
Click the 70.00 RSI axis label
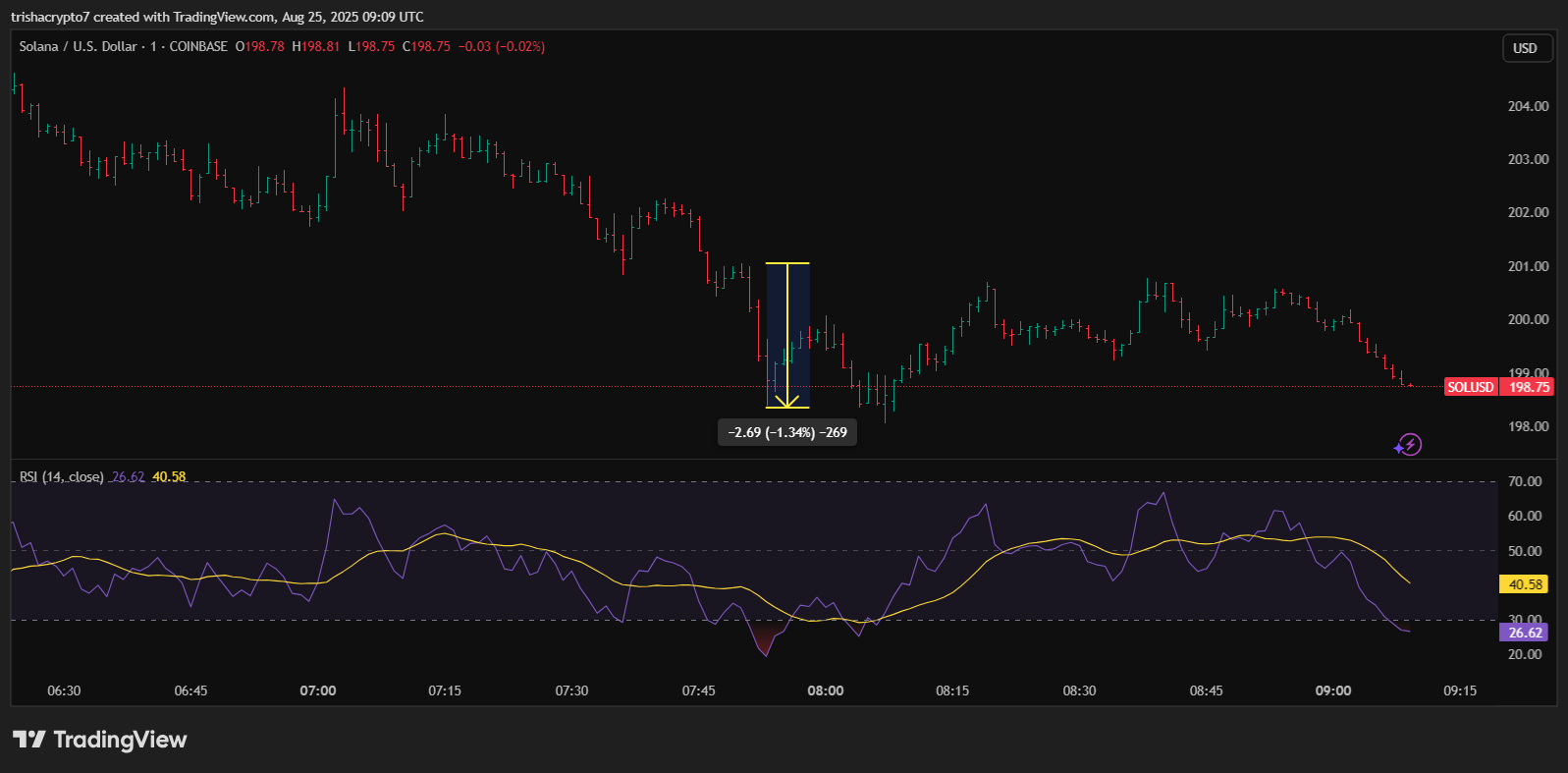tap(1525, 481)
